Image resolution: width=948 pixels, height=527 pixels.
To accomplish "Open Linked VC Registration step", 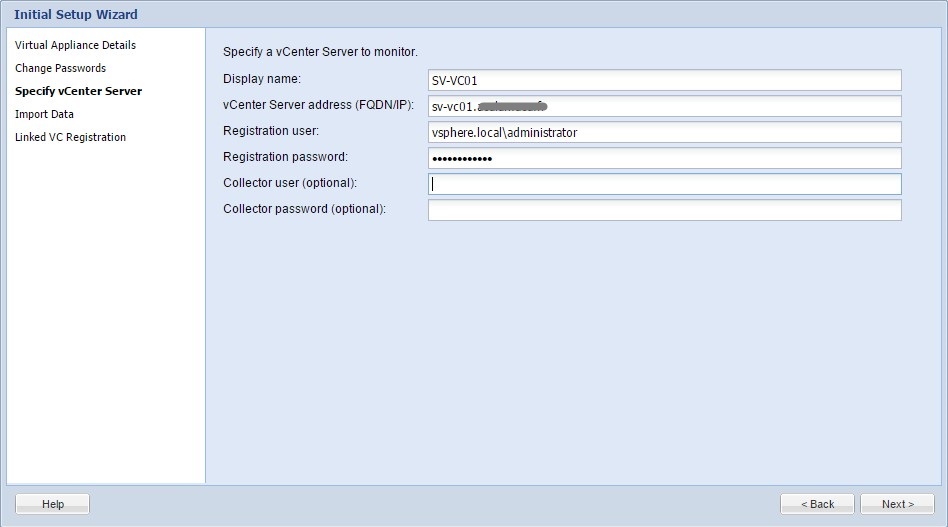I will pyautogui.click(x=70, y=137).
